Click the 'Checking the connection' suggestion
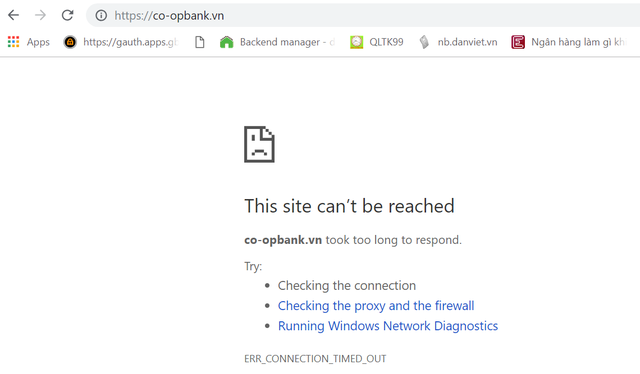Screen dimensions: 640x374 (347, 285)
